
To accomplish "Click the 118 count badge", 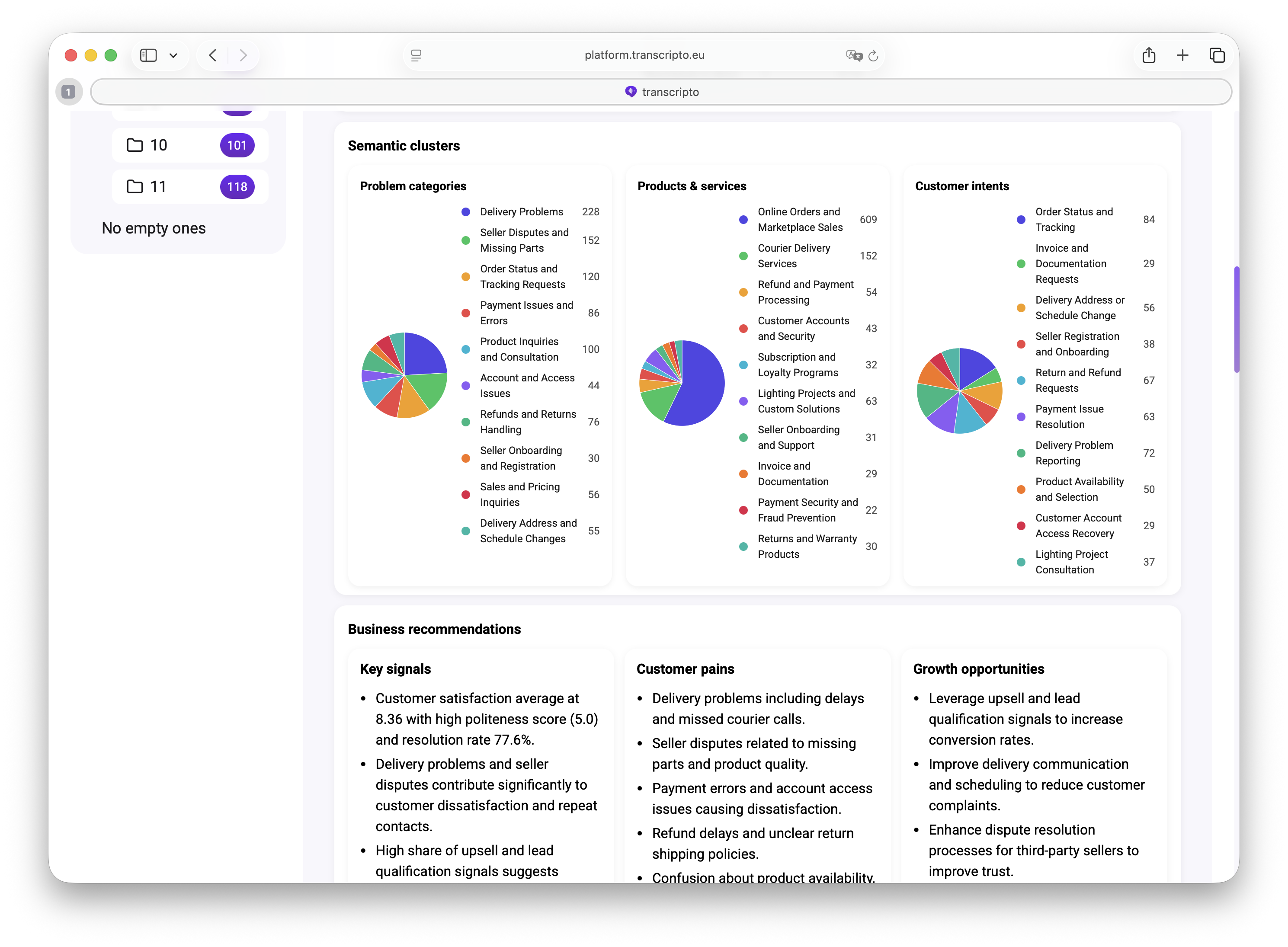I will [237, 187].
